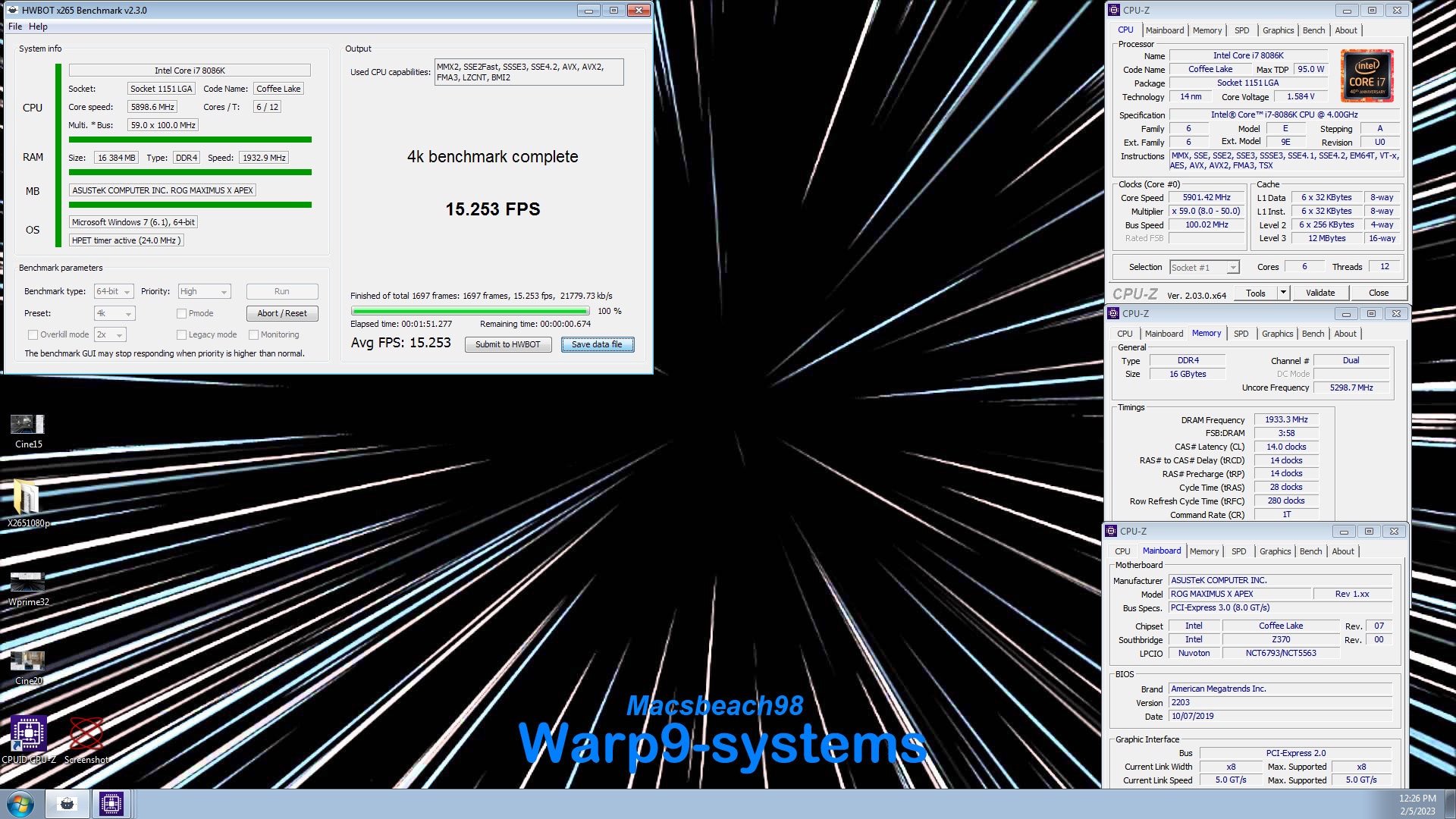Toggle the Pmode checkbox
The height and width of the screenshot is (819, 1456).
[x=181, y=313]
